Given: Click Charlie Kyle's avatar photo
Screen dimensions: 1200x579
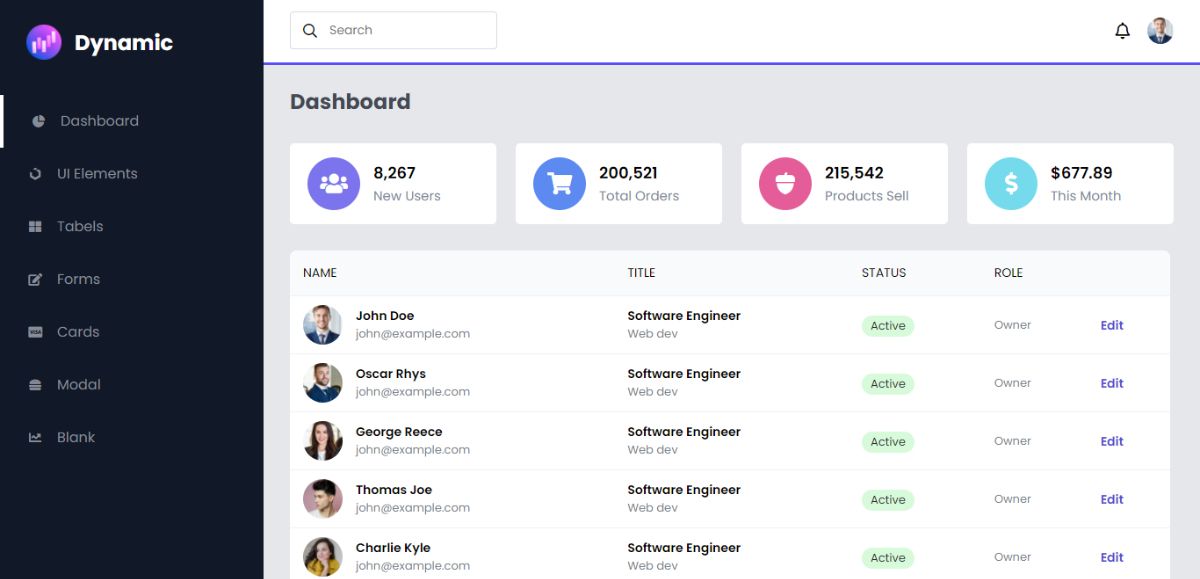Looking at the screenshot, I should [x=323, y=557].
